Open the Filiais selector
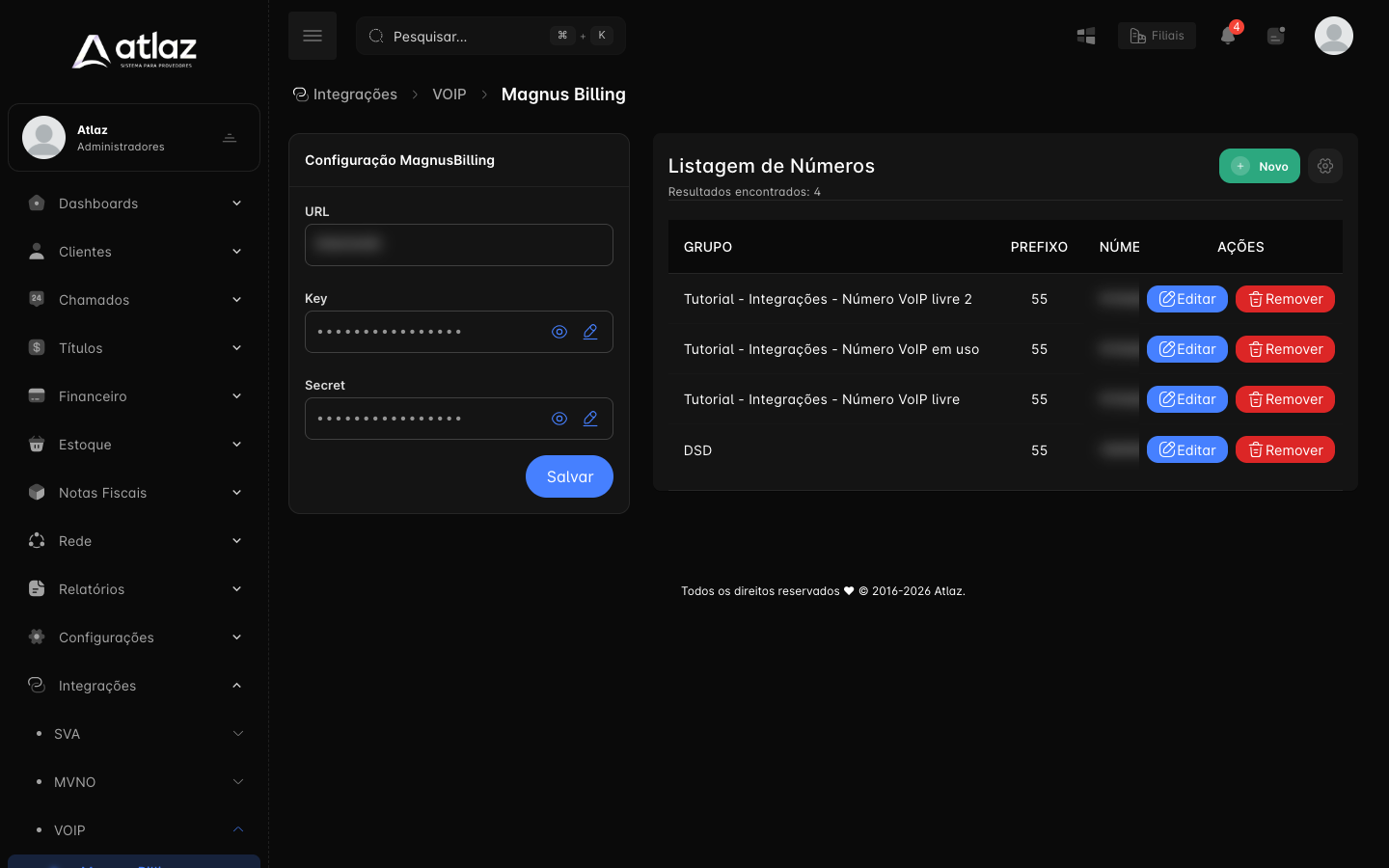 1157,36
